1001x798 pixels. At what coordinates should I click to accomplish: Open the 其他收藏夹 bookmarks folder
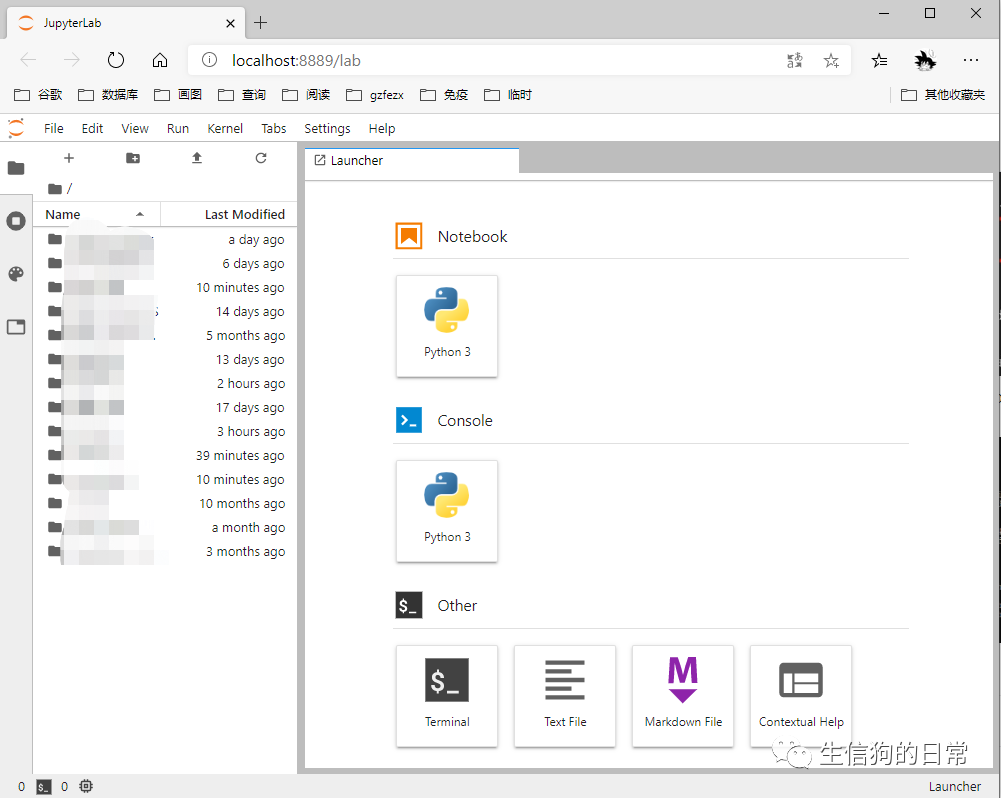point(943,94)
